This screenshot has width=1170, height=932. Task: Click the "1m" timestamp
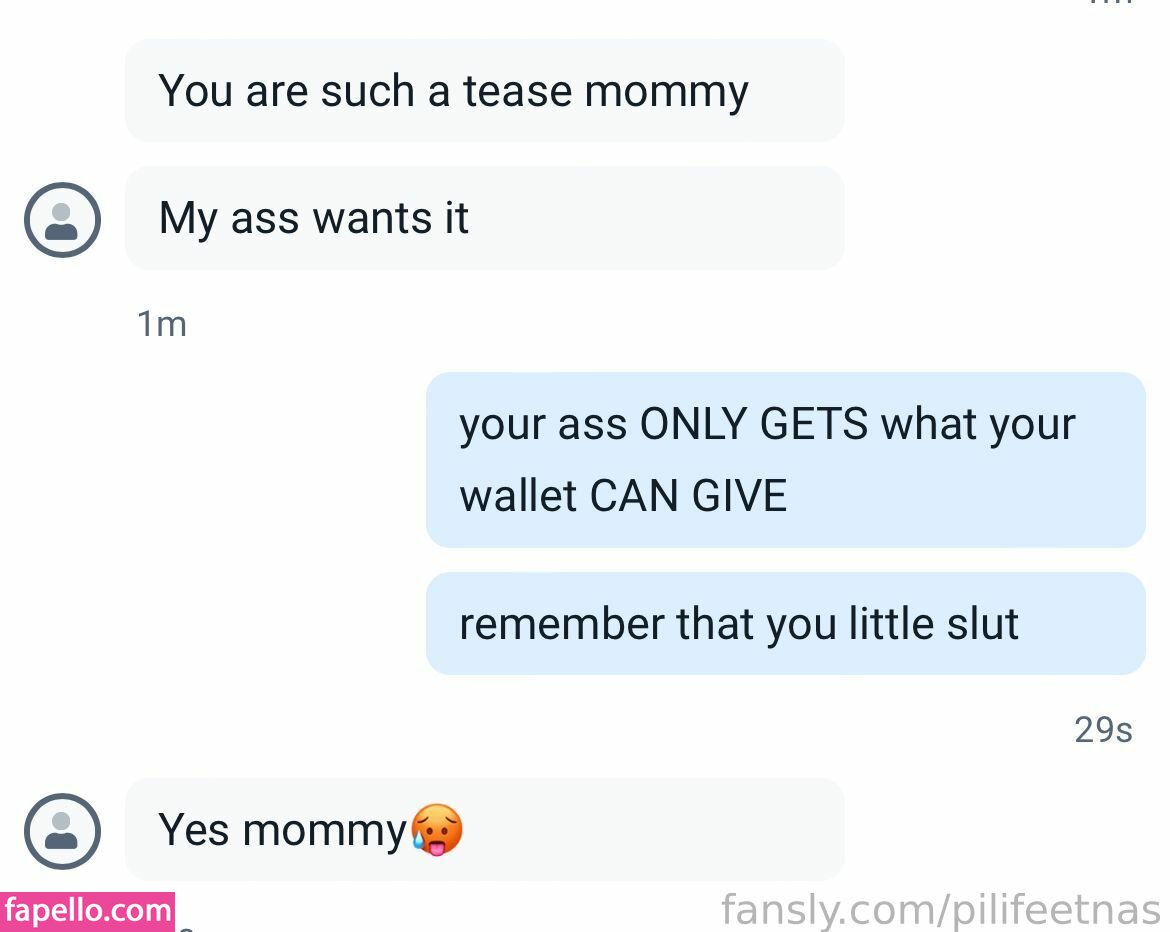(x=161, y=325)
